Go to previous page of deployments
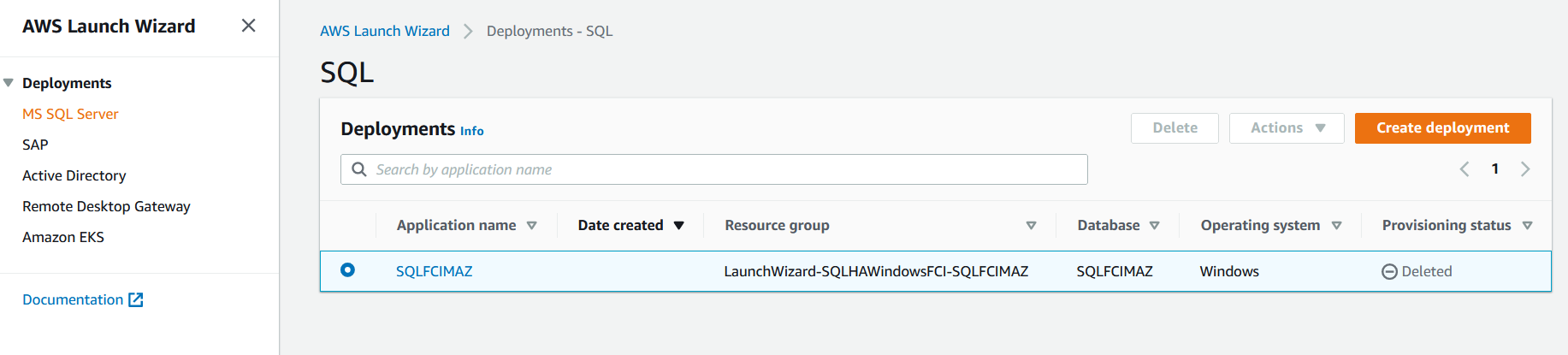This screenshot has height=355, width=1568. pyautogui.click(x=1464, y=169)
